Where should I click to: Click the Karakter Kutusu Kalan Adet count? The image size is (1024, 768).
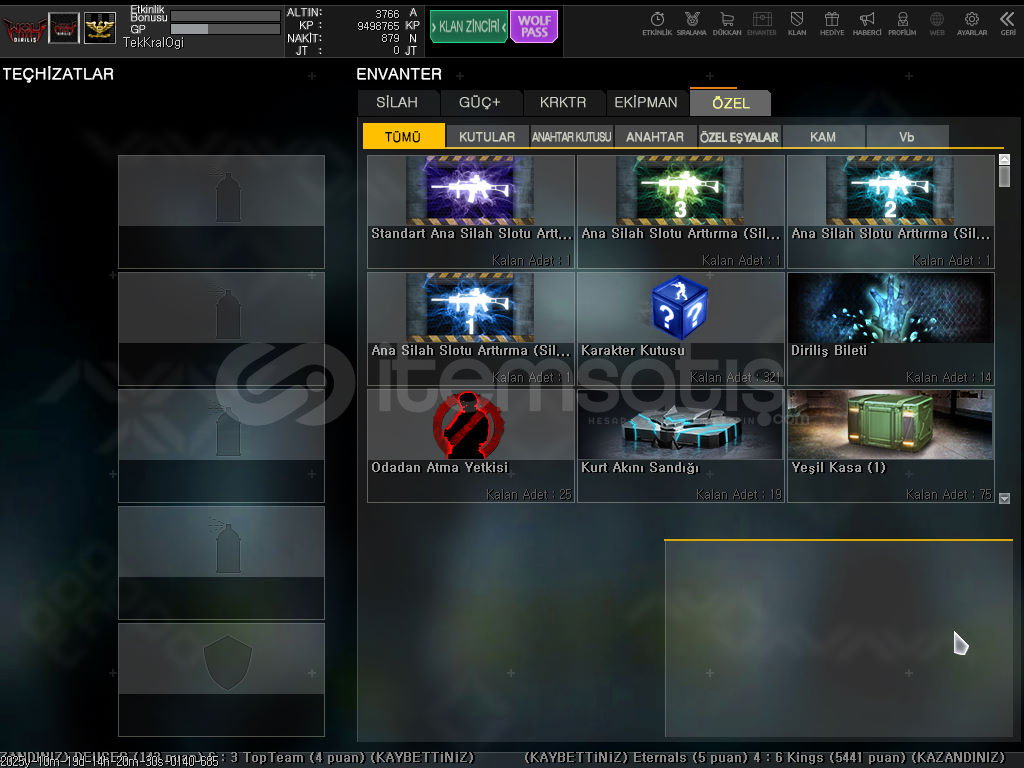point(735,377)
